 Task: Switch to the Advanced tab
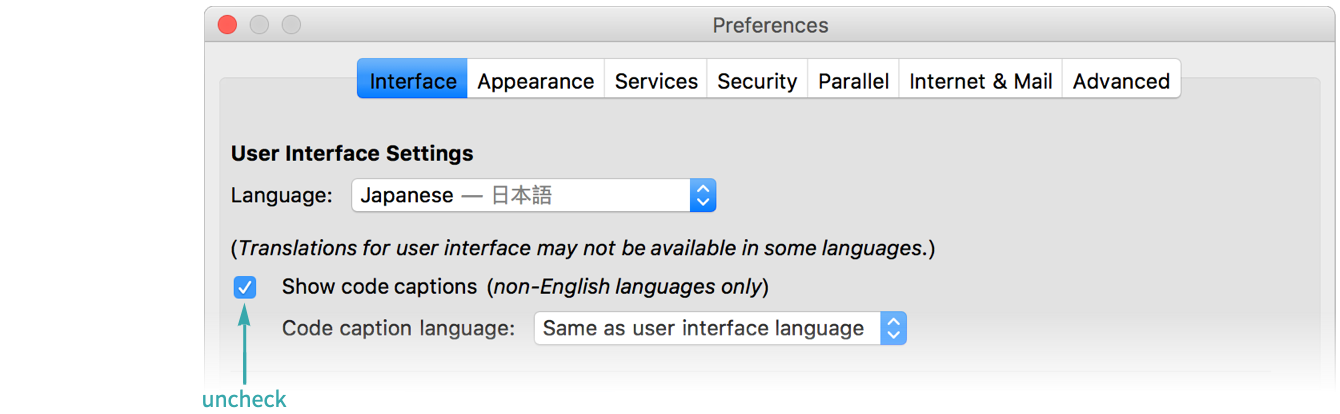[1121, 81]
